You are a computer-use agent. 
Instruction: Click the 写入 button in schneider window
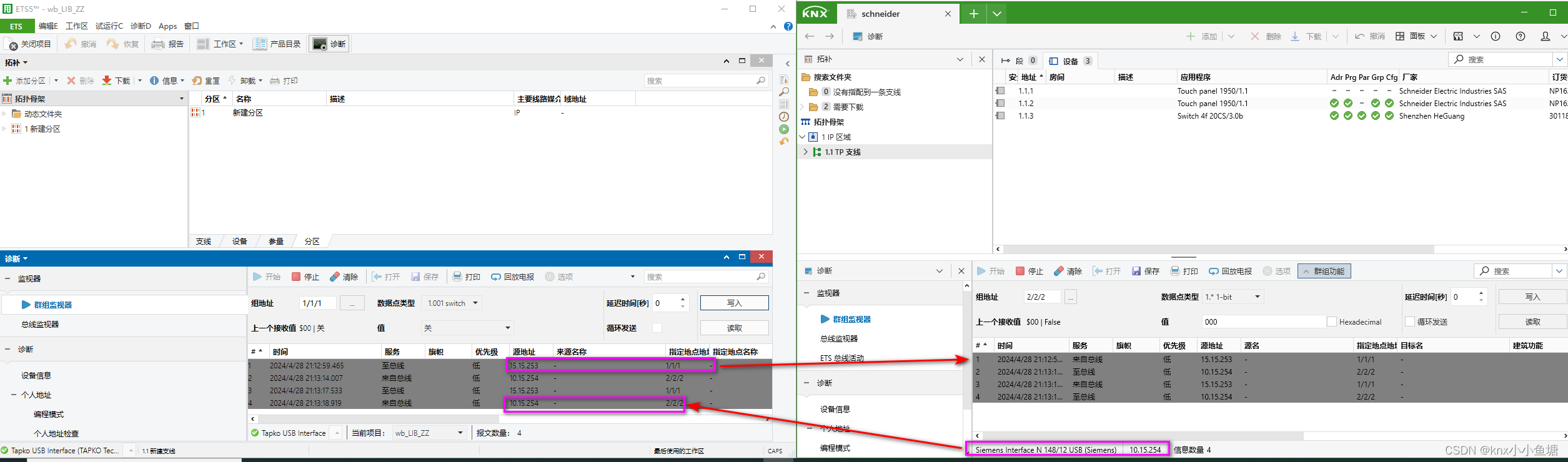(1533, 297)
